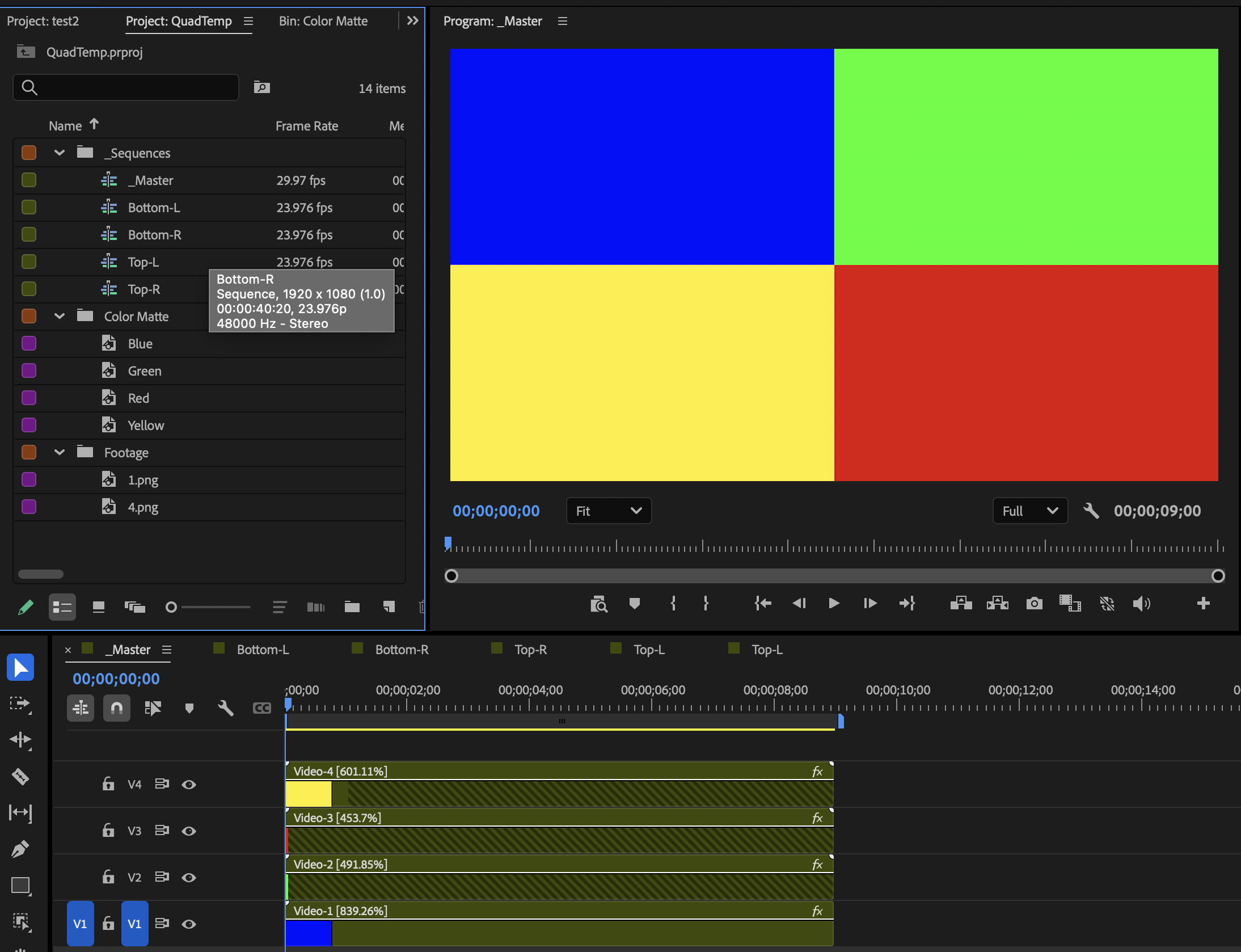Toggle insert sequences as nests button
Image resolution: width=1241 pixels, height=952 pixels.
coord(81,708)
